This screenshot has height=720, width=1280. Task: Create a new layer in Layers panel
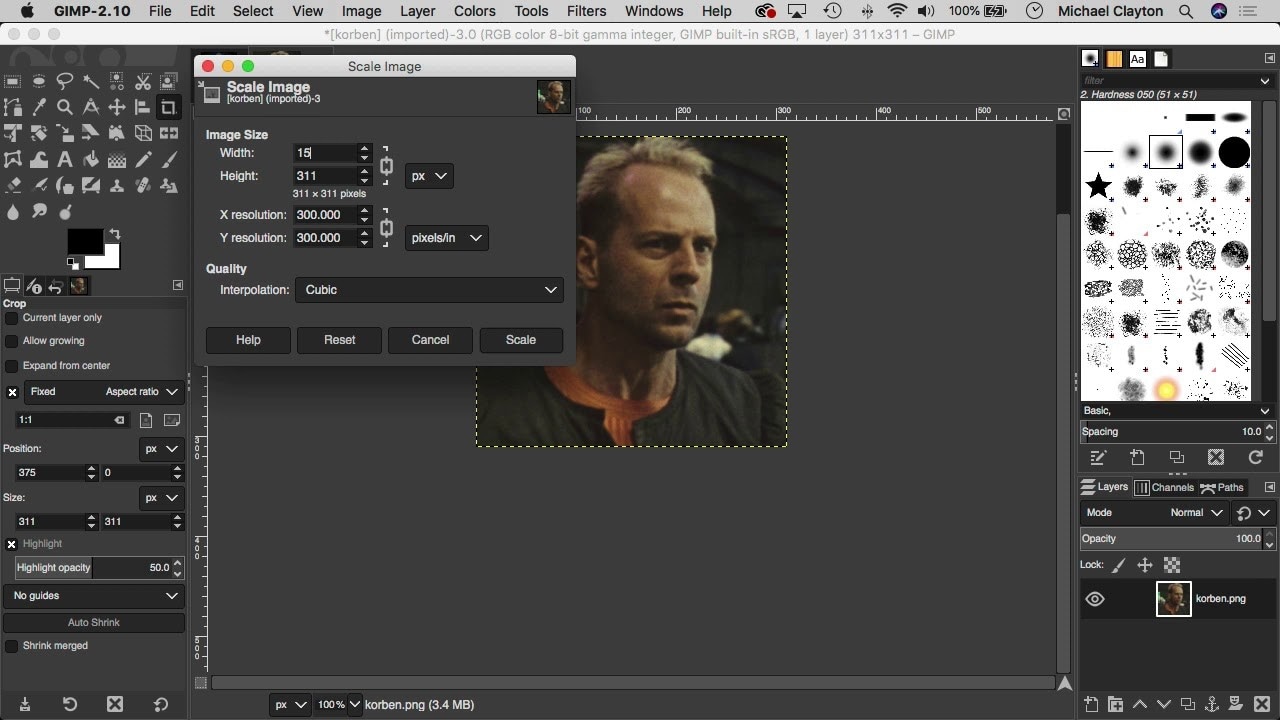(1091, 705)
